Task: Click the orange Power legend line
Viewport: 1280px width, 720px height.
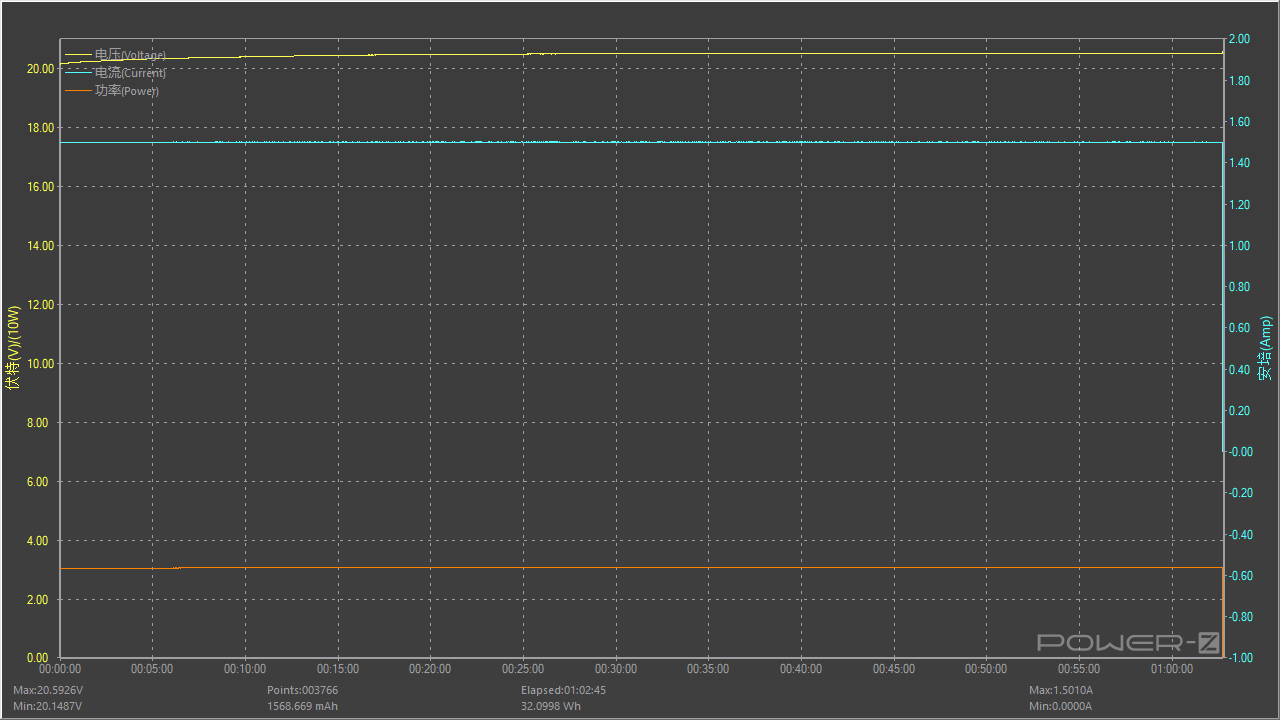Action: click(x=78, y=91)
